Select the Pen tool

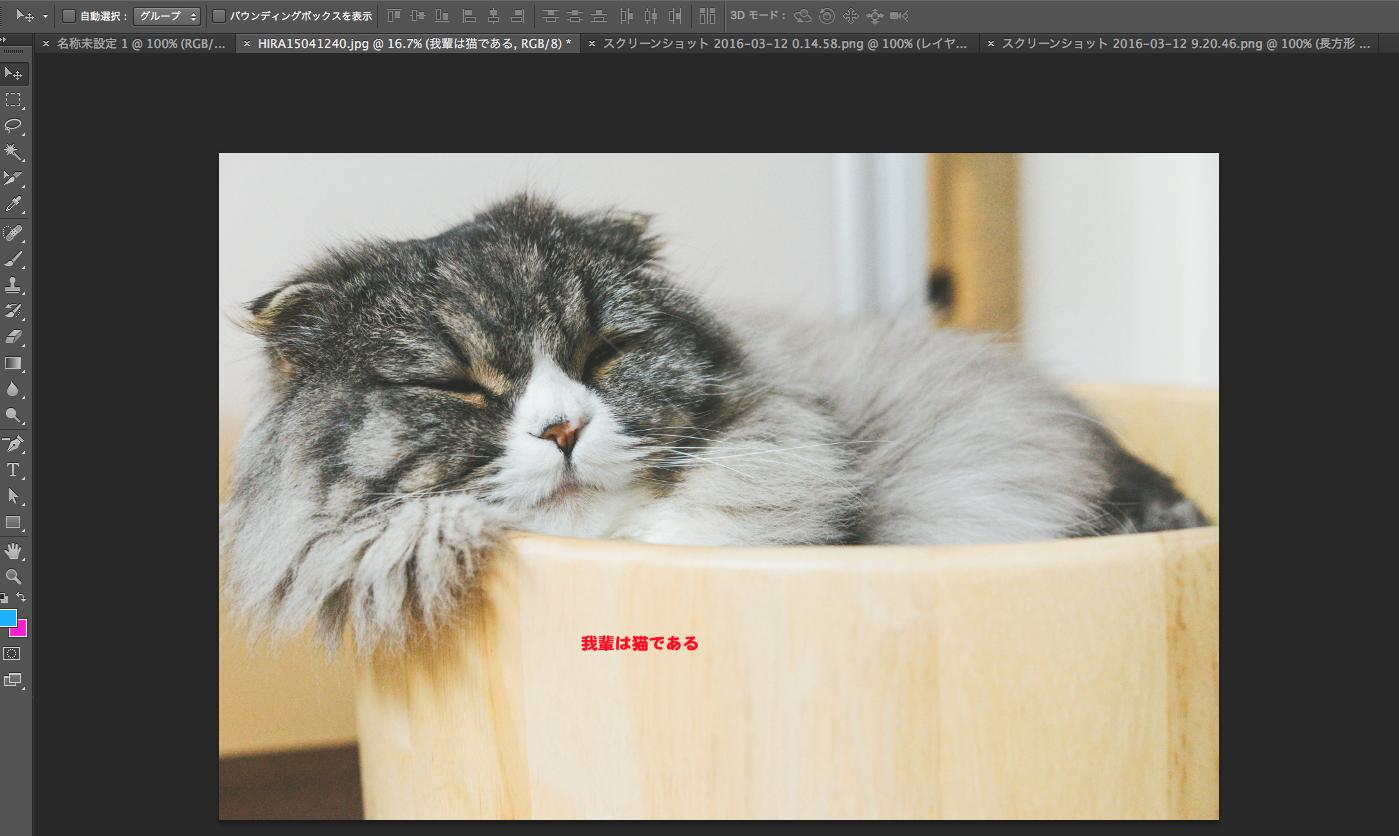[x=14, y=443]
